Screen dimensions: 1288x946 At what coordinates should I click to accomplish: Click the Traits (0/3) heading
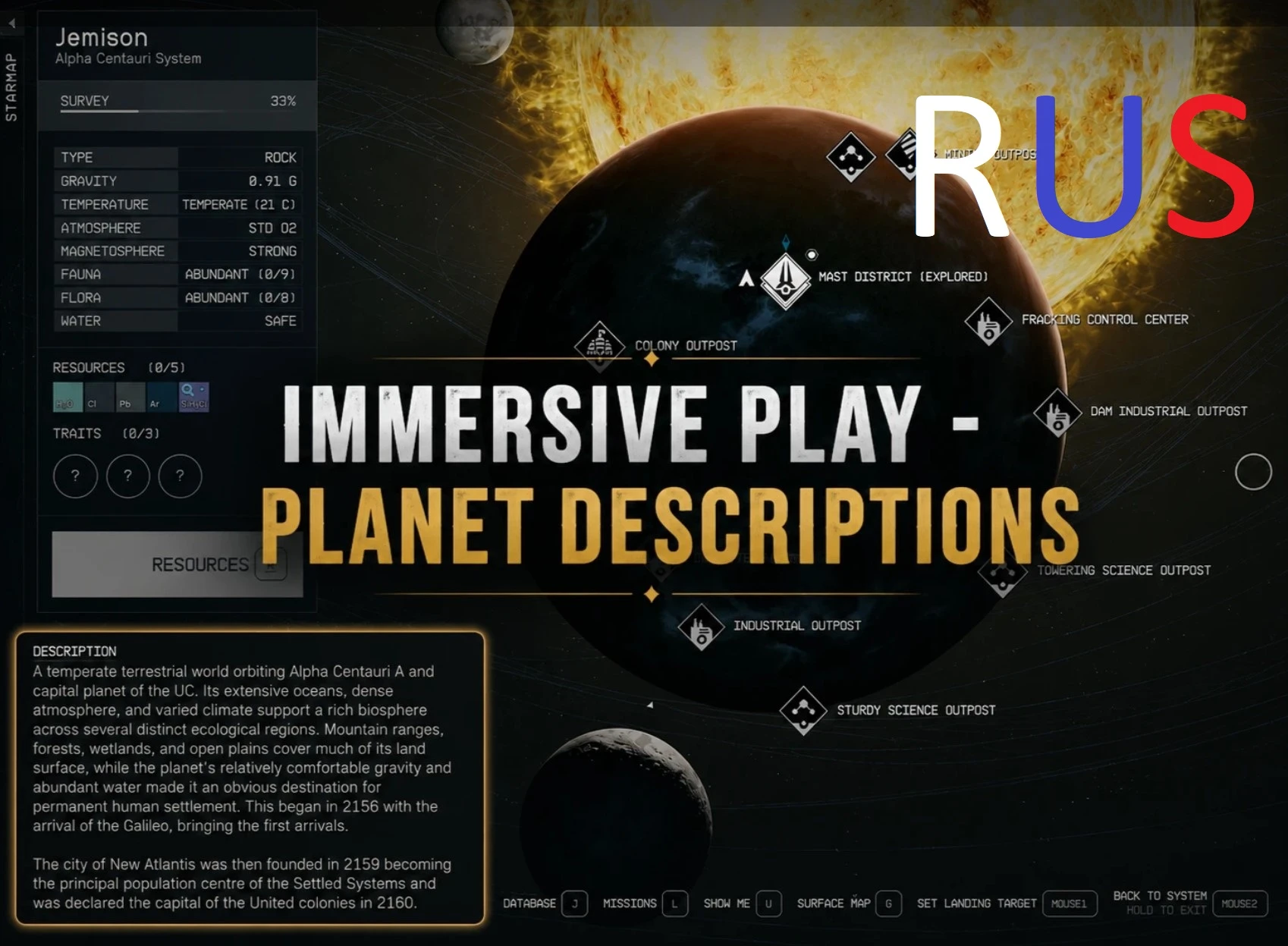(x=106, y=434)
